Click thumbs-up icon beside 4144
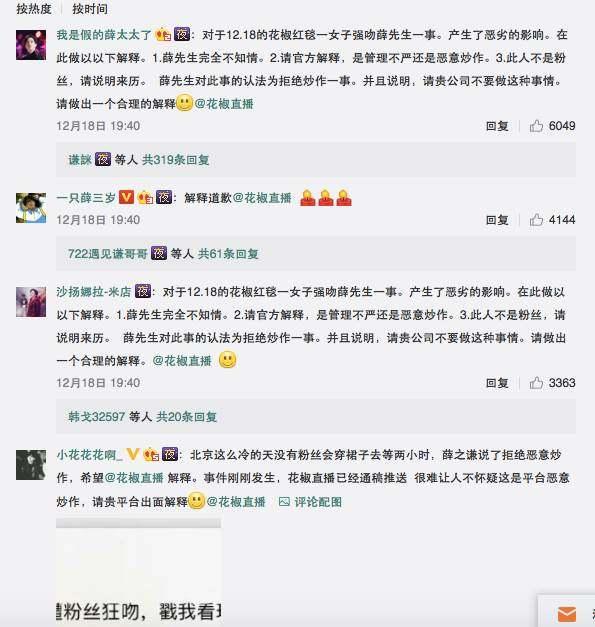Screen dimensions: 595x627 coord(536,220)
